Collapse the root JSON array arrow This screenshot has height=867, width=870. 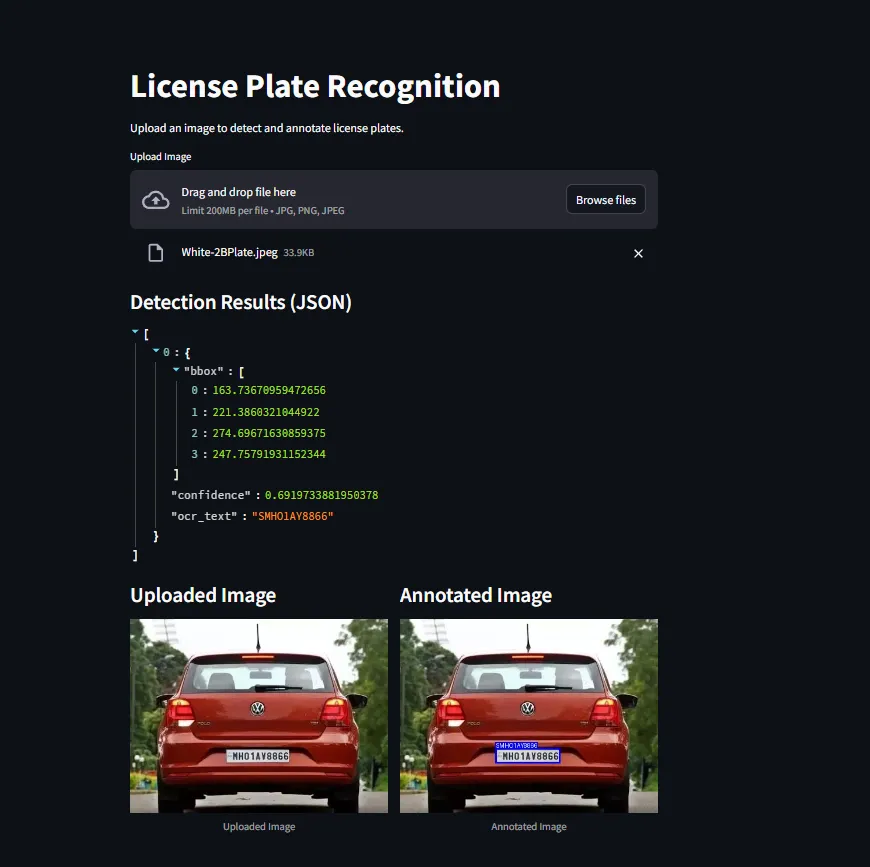(135, 332)
